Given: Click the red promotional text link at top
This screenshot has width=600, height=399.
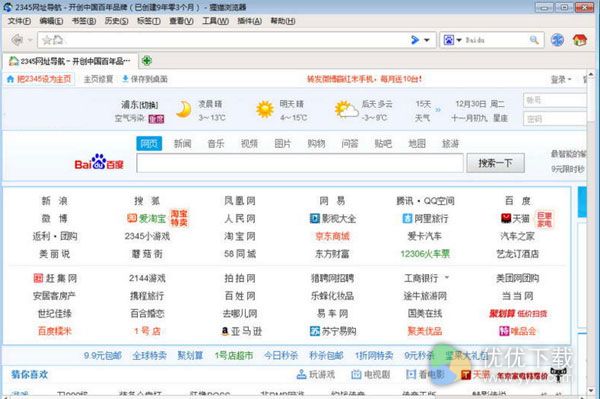Looking at the screenshot, I should (x=364, y=79).
